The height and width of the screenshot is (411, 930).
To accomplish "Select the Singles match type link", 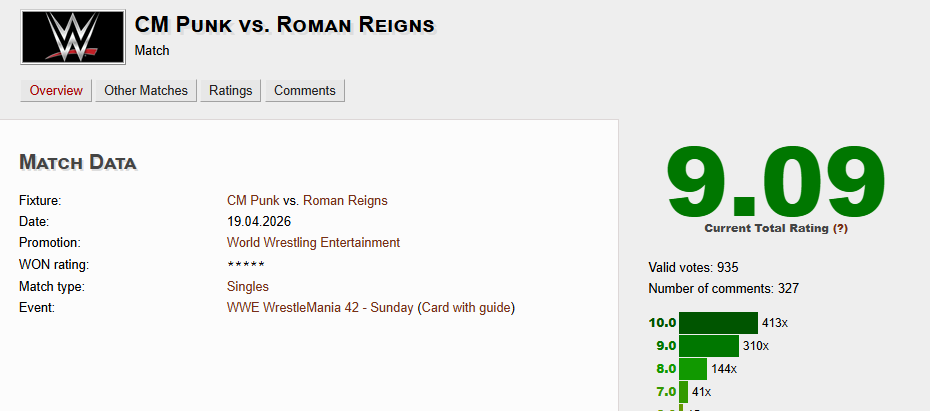I will (248, 287).
